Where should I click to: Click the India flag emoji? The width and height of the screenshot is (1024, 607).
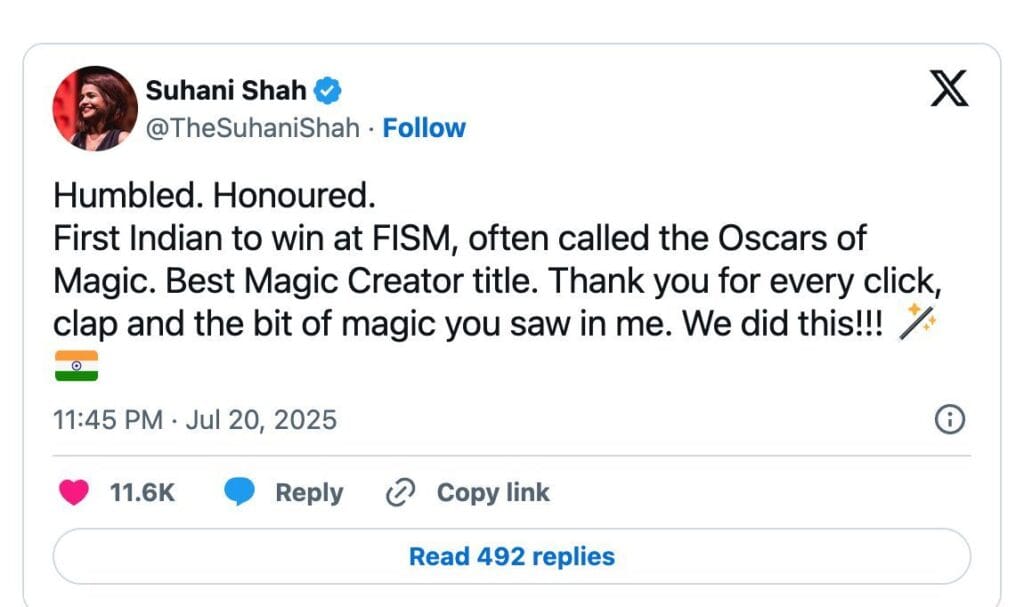[x=76, y=365]
